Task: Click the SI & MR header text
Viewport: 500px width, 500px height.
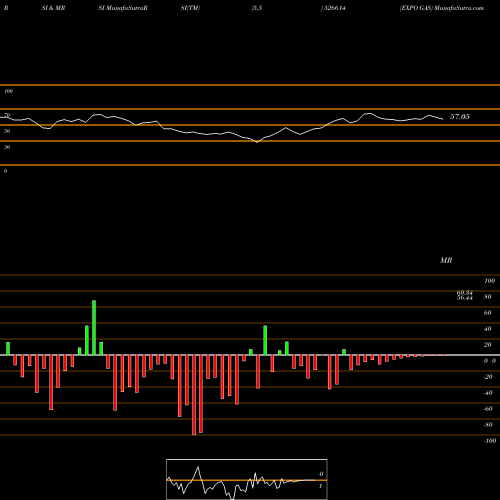Action: pos(53,8)
